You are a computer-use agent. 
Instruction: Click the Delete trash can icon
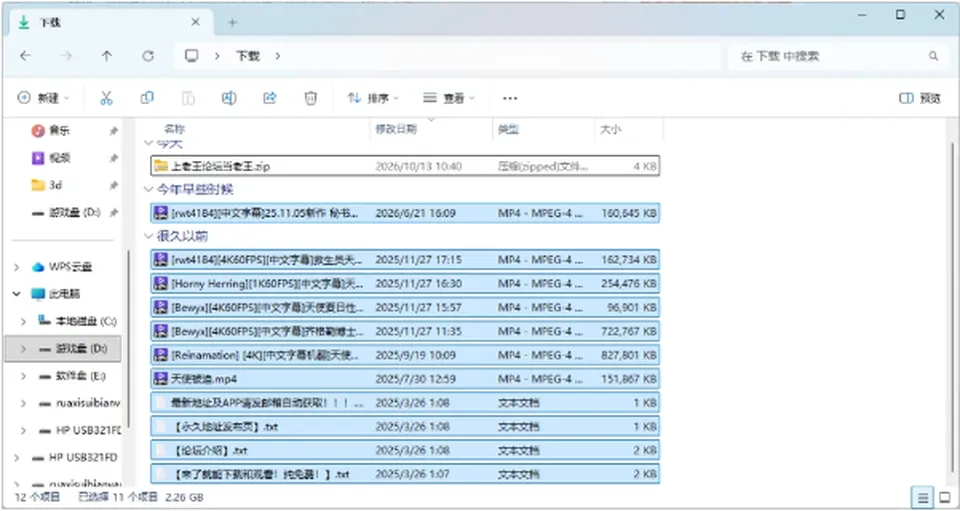[311, 98]
